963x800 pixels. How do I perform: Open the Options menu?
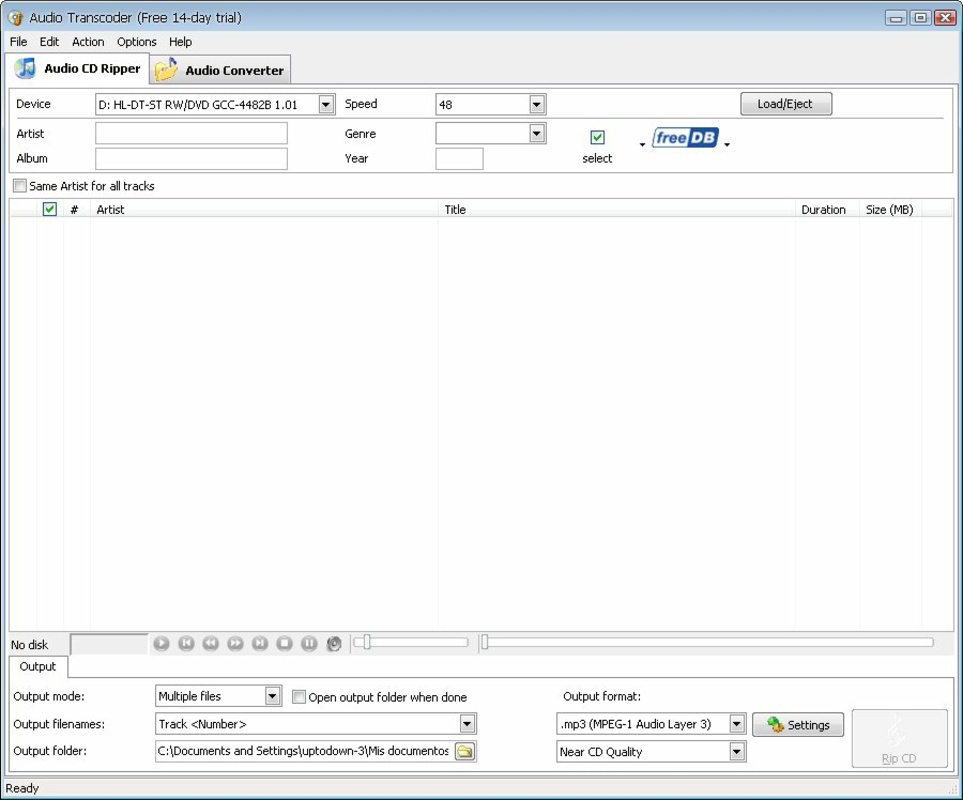[x=136, y=42]
